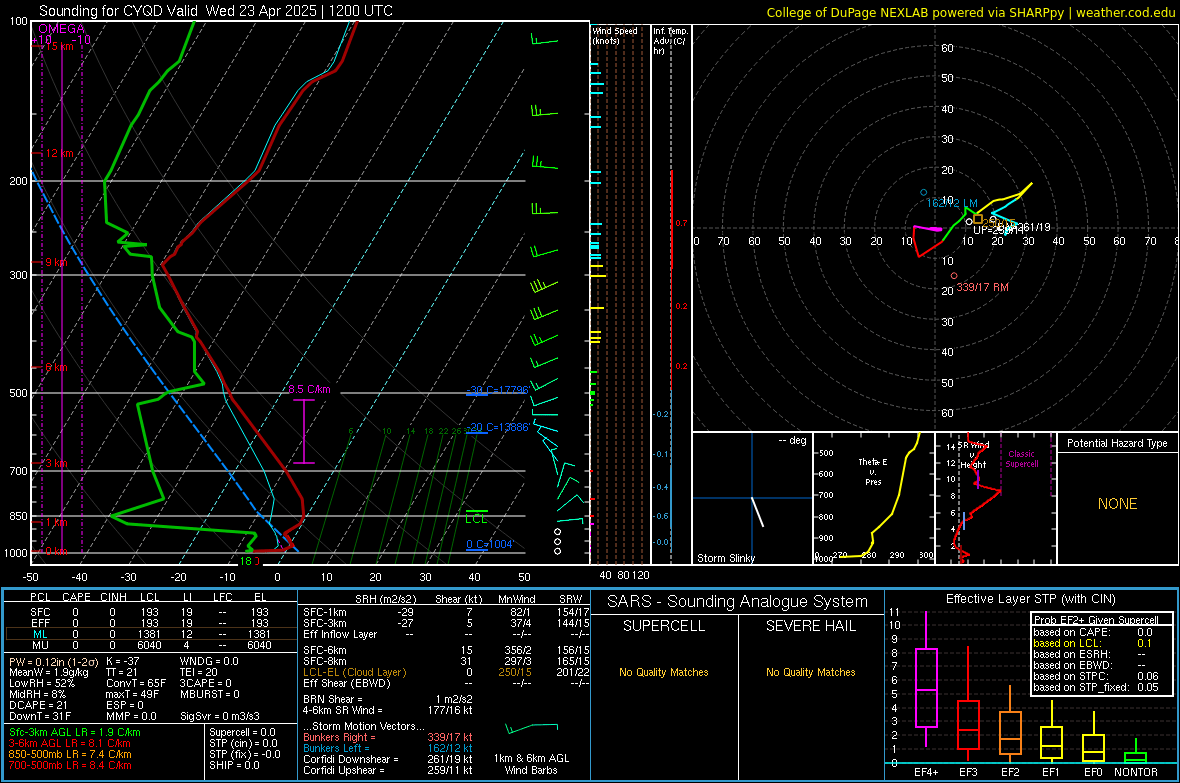The height and width of the screenshot is (783, 1180).
Task: Click the 'based on STPC:' row
Action: 1096,676
